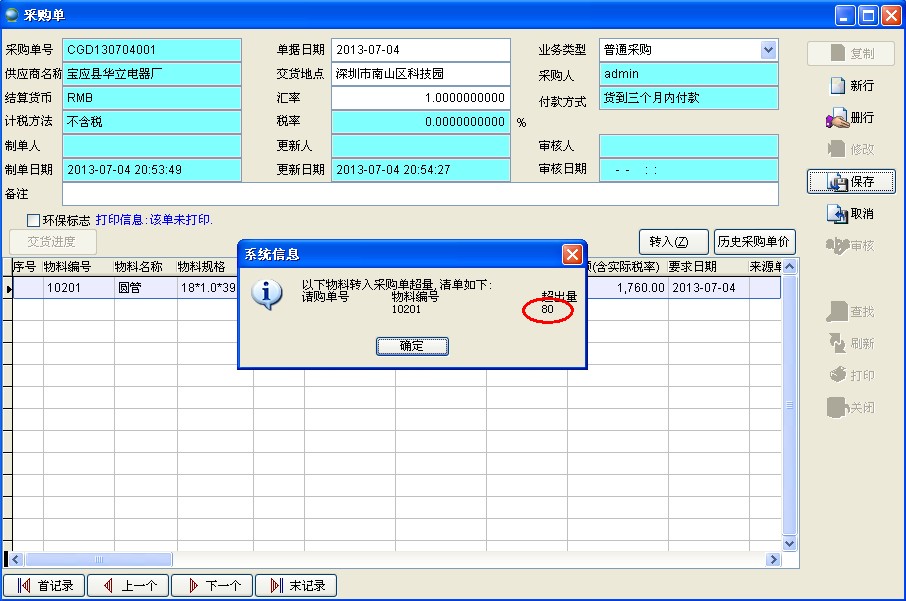
Task: Go to next record with 下一个
Action: point(212,586)
